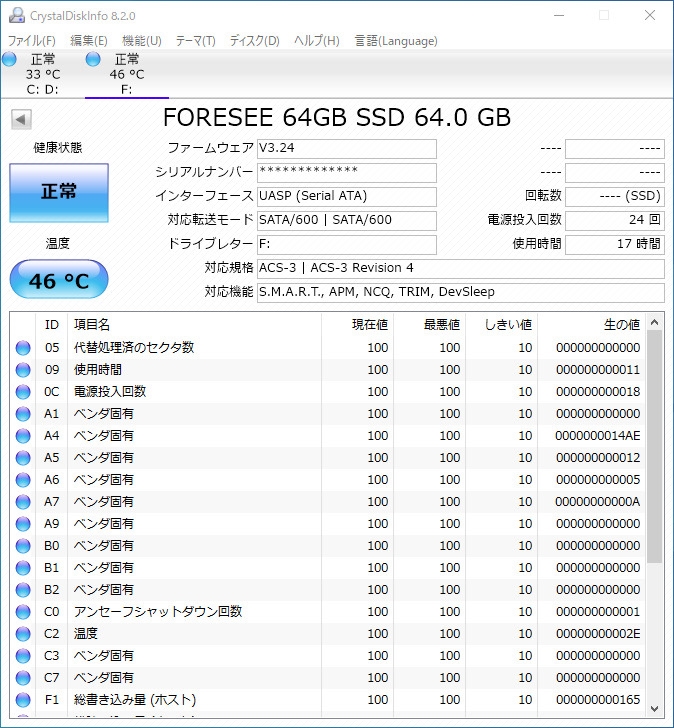Click the SMART list scroll up arrow
The width and height of the screenshot is (674, 728).
655,322
